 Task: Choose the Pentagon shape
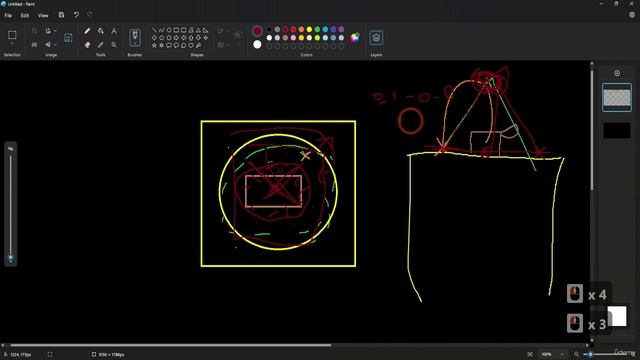[162, 38]
